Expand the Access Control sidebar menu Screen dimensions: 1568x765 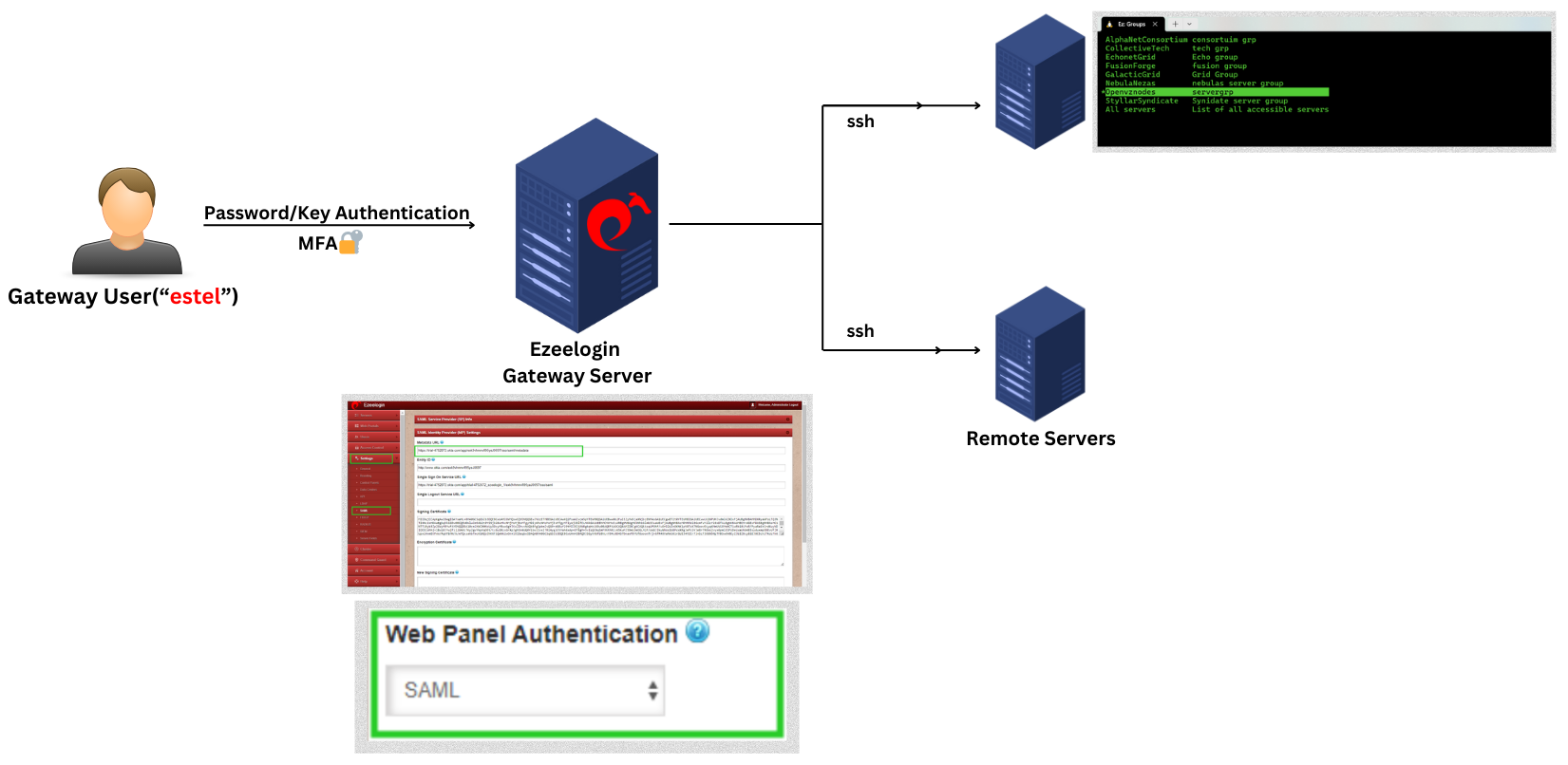click(373, 447)
